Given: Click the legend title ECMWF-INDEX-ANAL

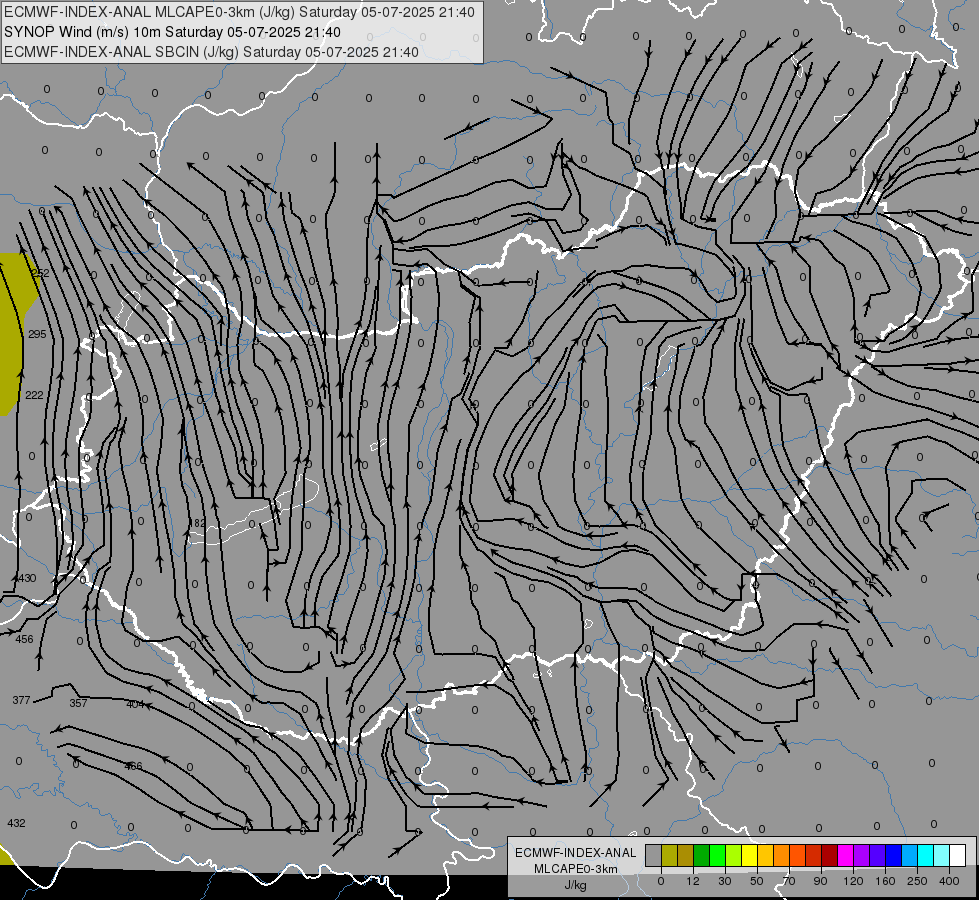Looking at the screenshot, I should pos(576,853).
